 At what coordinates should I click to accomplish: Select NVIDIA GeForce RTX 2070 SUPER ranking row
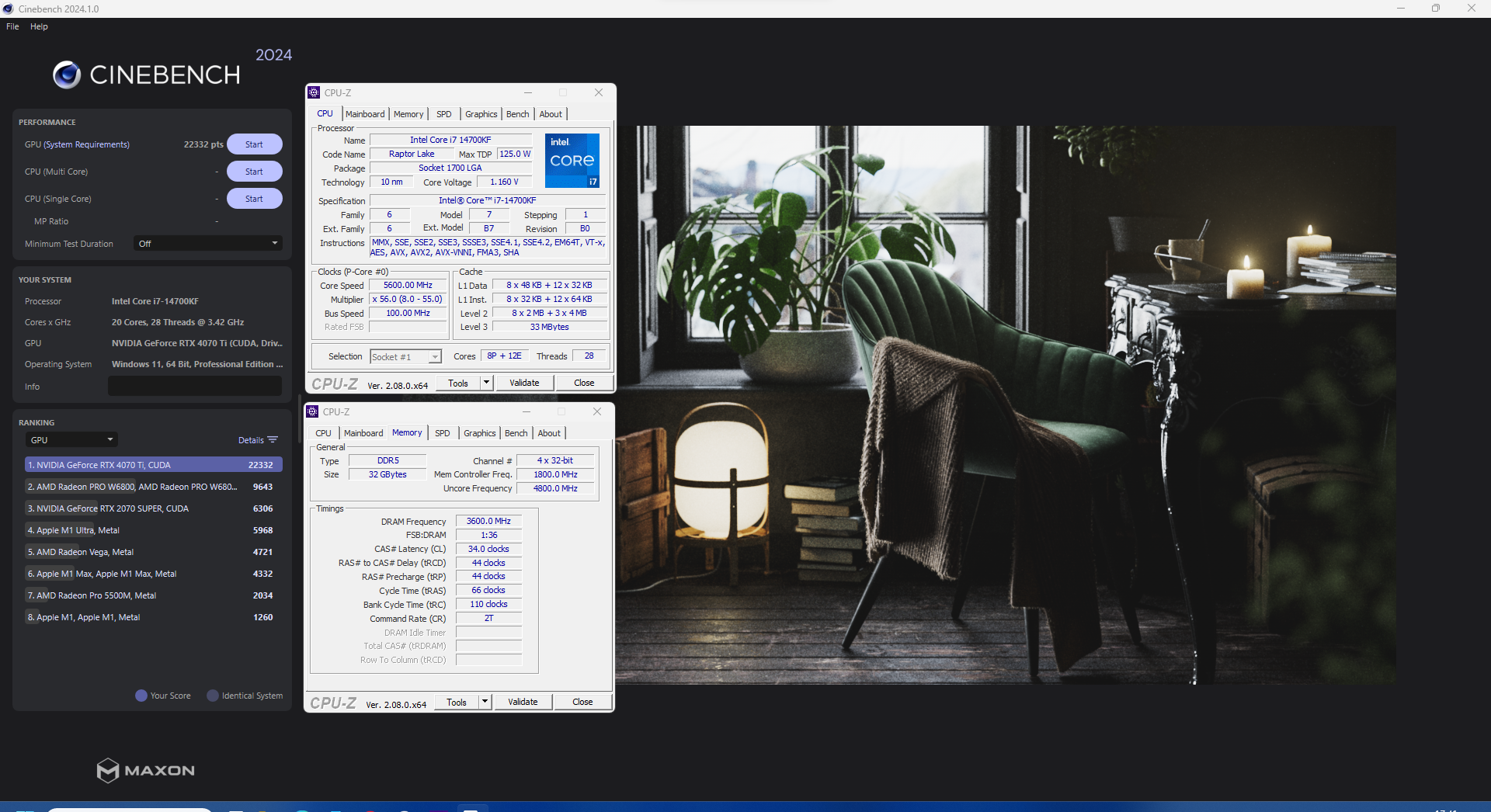point(153,508)
